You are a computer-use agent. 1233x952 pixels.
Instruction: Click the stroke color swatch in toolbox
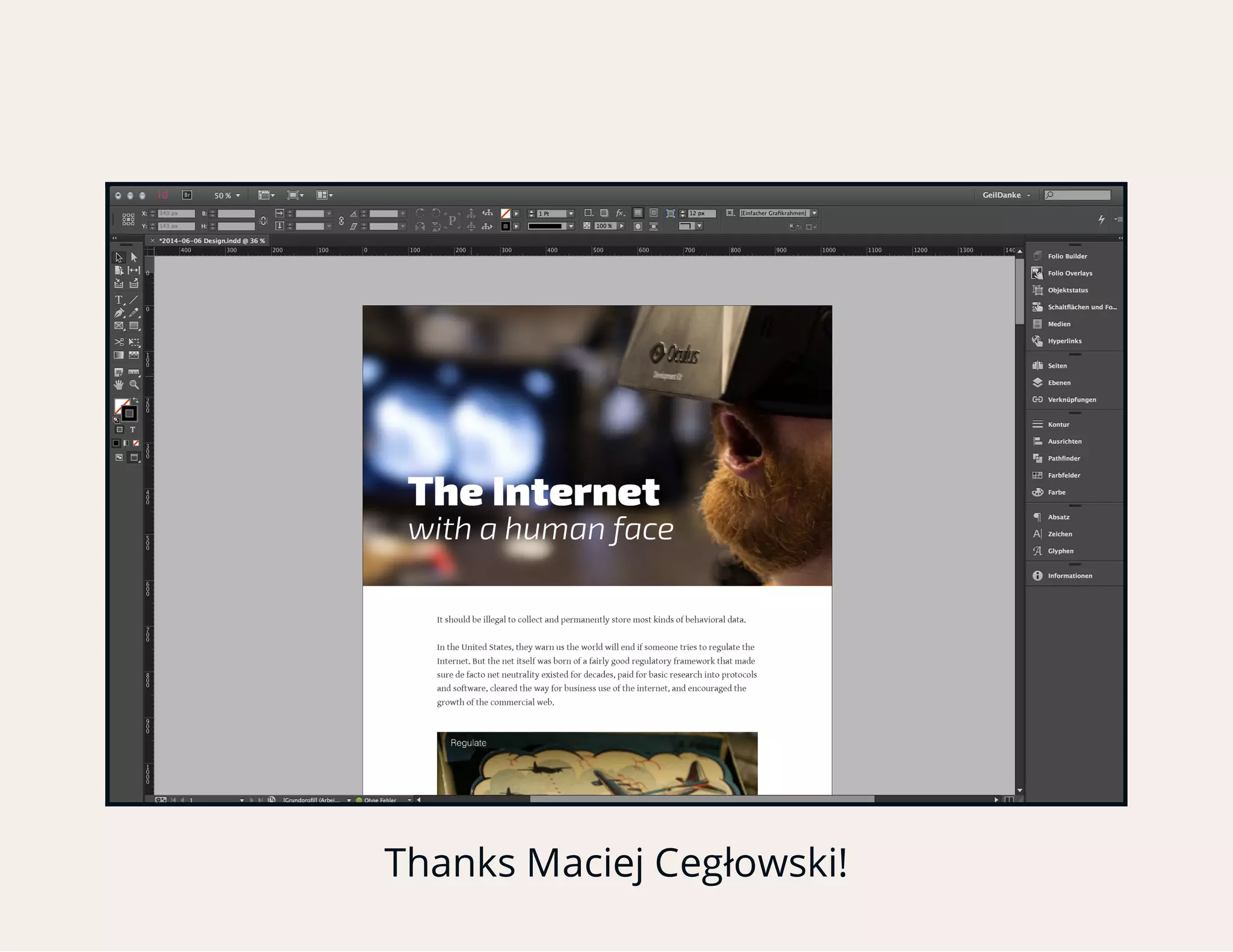tap(129, 413)
